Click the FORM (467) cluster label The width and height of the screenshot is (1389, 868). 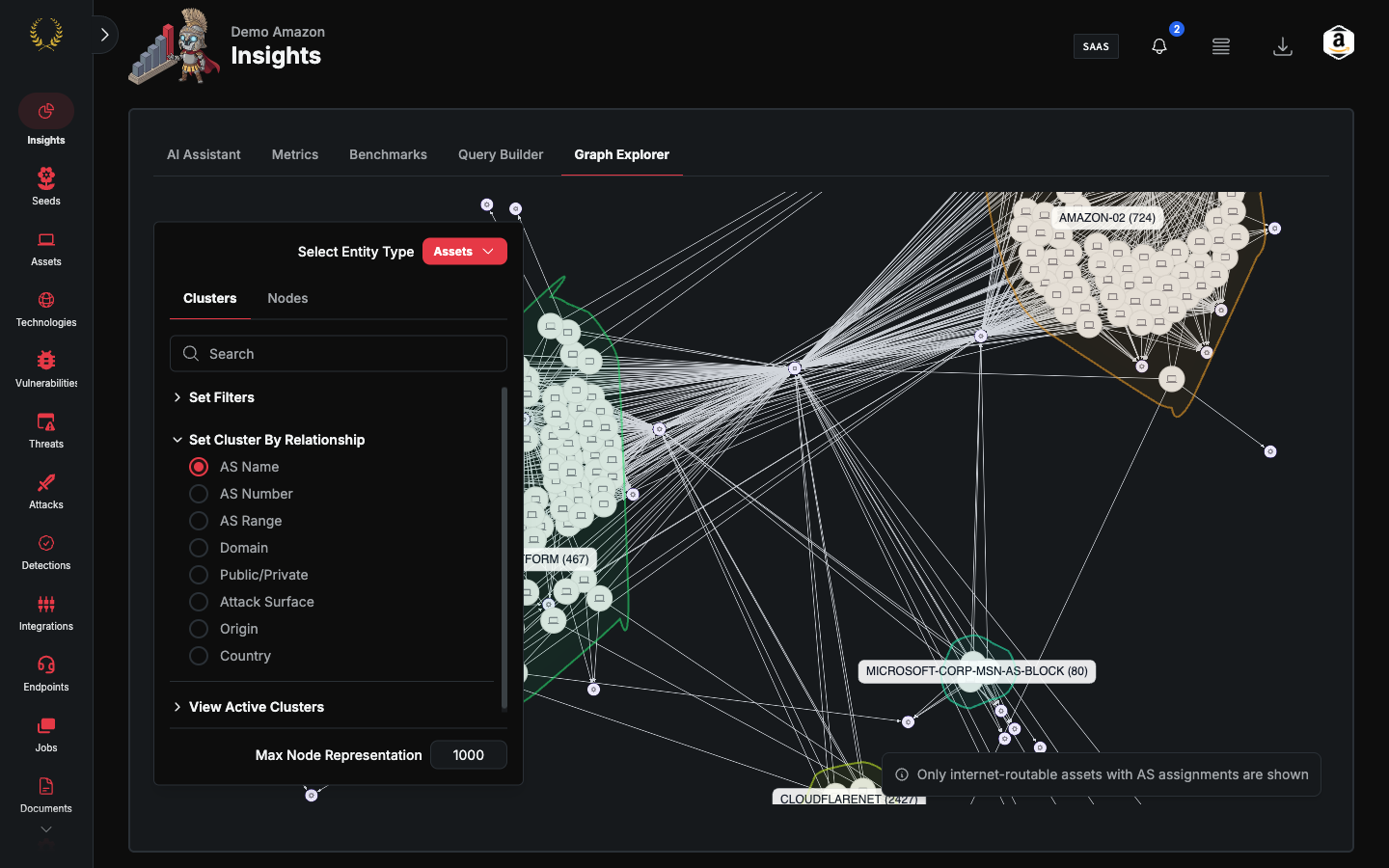click(x=559, y=559)
